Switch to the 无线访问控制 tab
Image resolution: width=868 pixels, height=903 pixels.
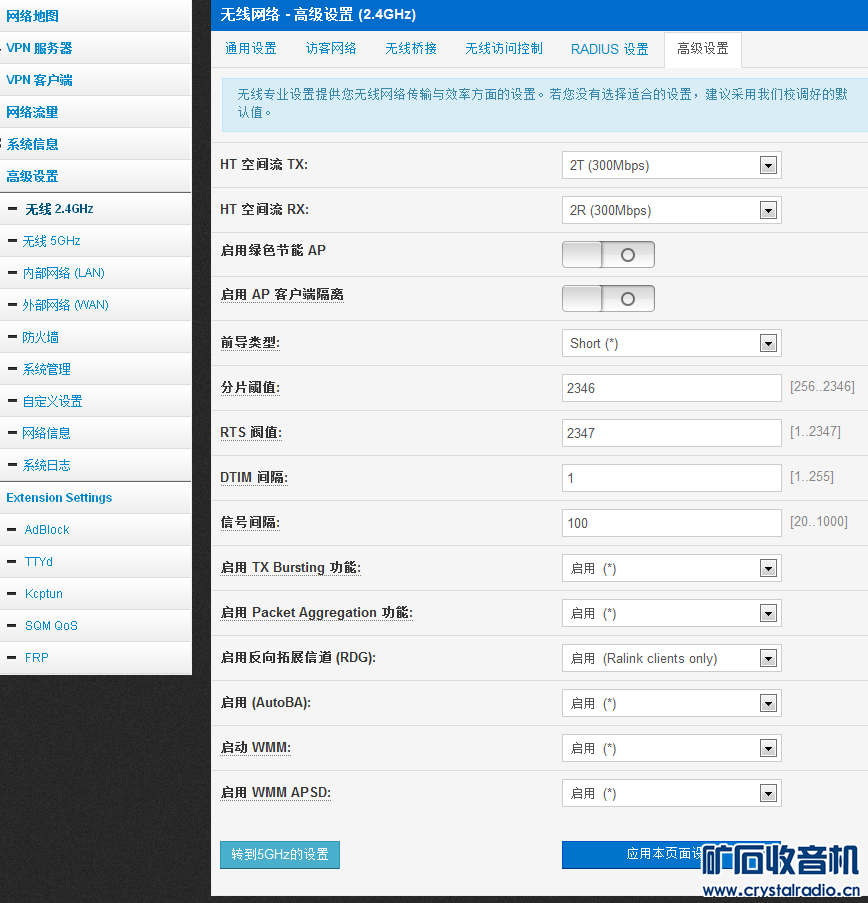[x=504, y=49]
